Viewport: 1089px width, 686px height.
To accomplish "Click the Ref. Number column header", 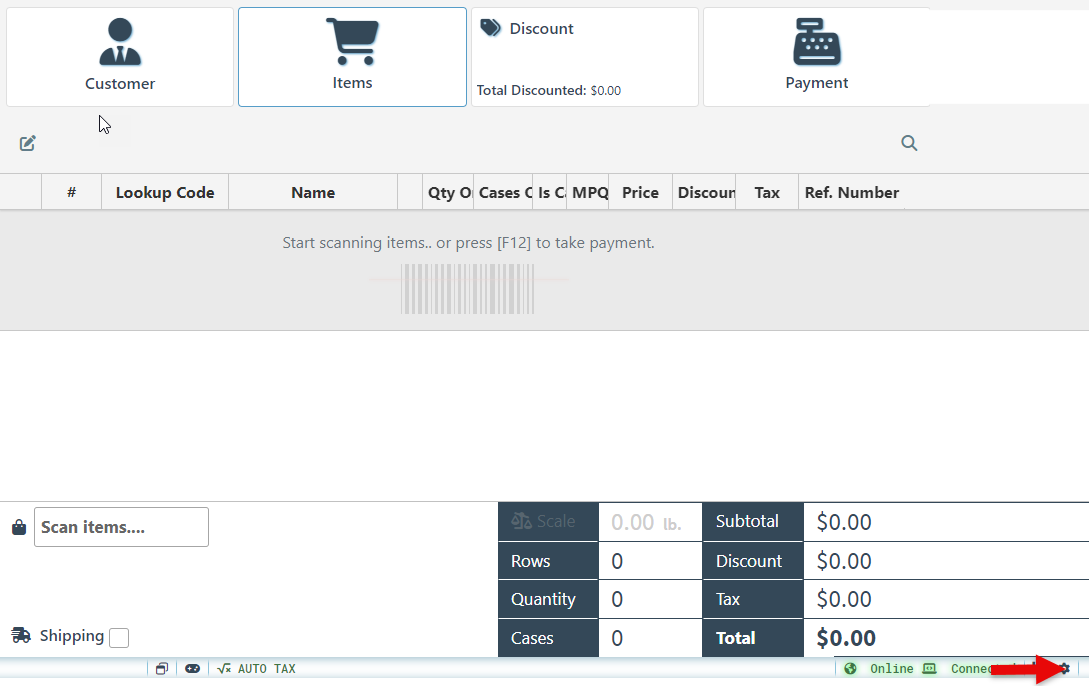I will coord(851,193).
